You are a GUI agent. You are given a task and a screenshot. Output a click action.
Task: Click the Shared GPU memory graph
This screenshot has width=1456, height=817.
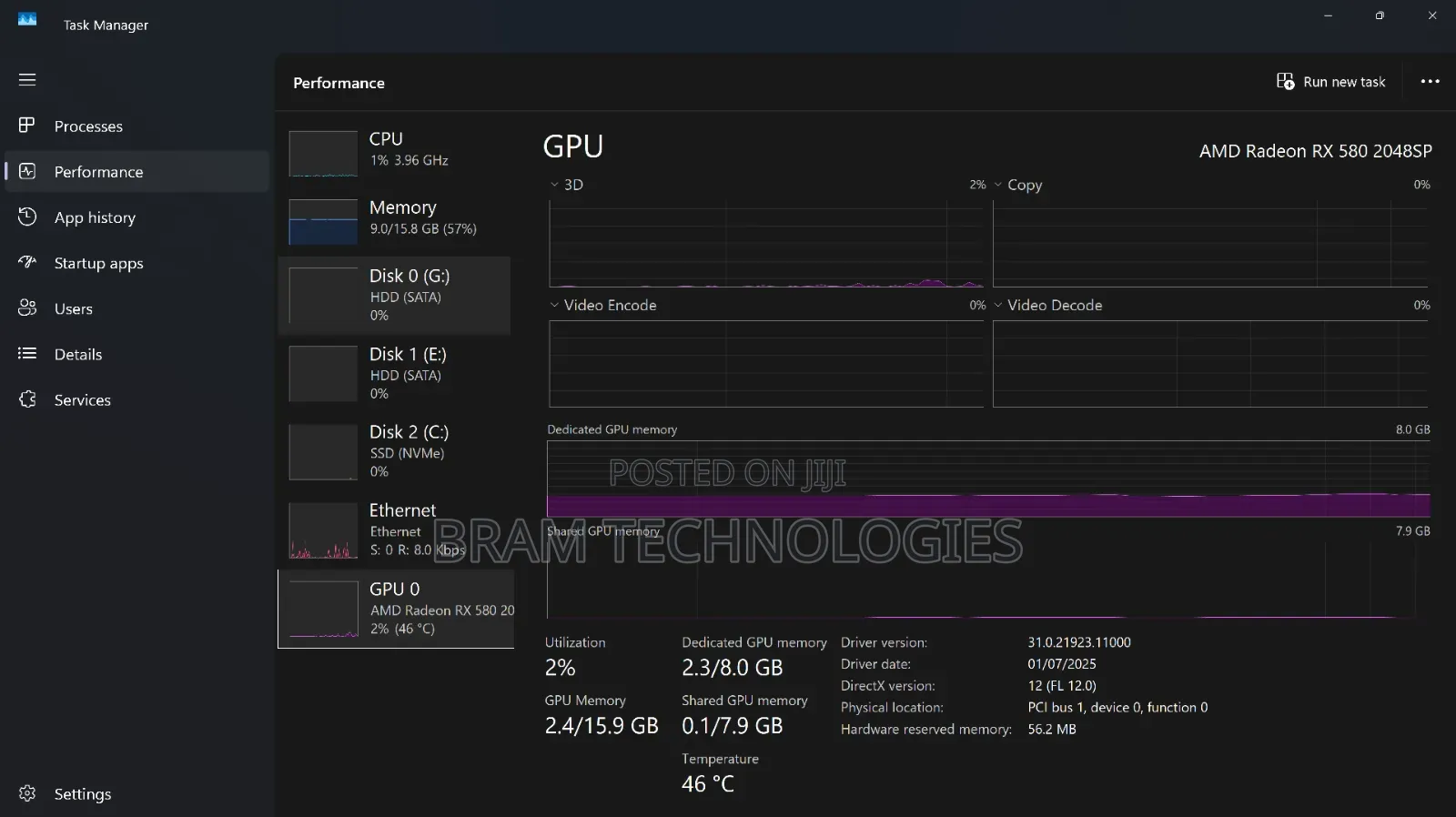(988, 580)
